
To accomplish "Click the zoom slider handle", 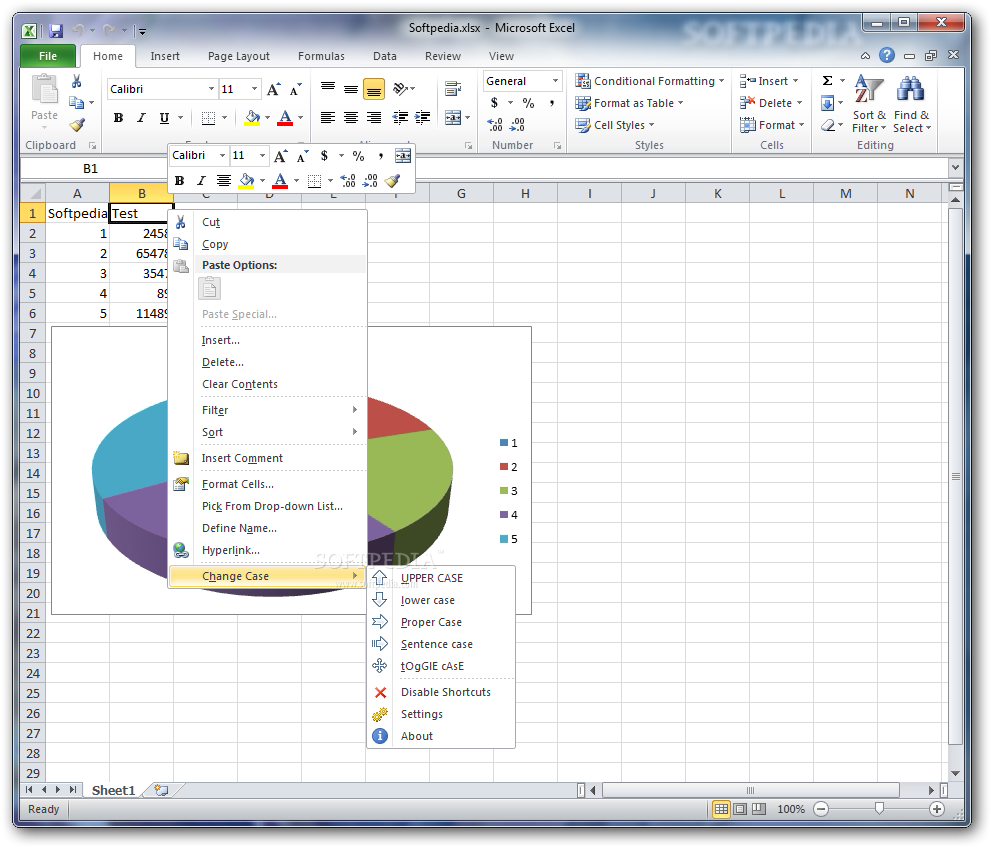I will (879, 809).
